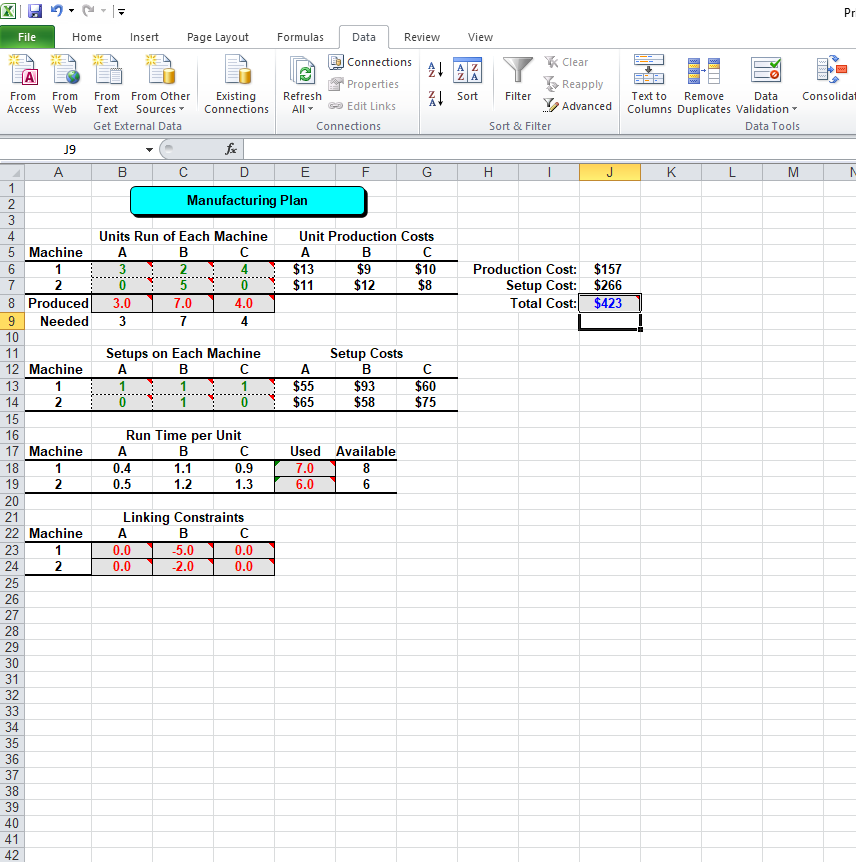Click the Data Validation icon

point(766,71)
